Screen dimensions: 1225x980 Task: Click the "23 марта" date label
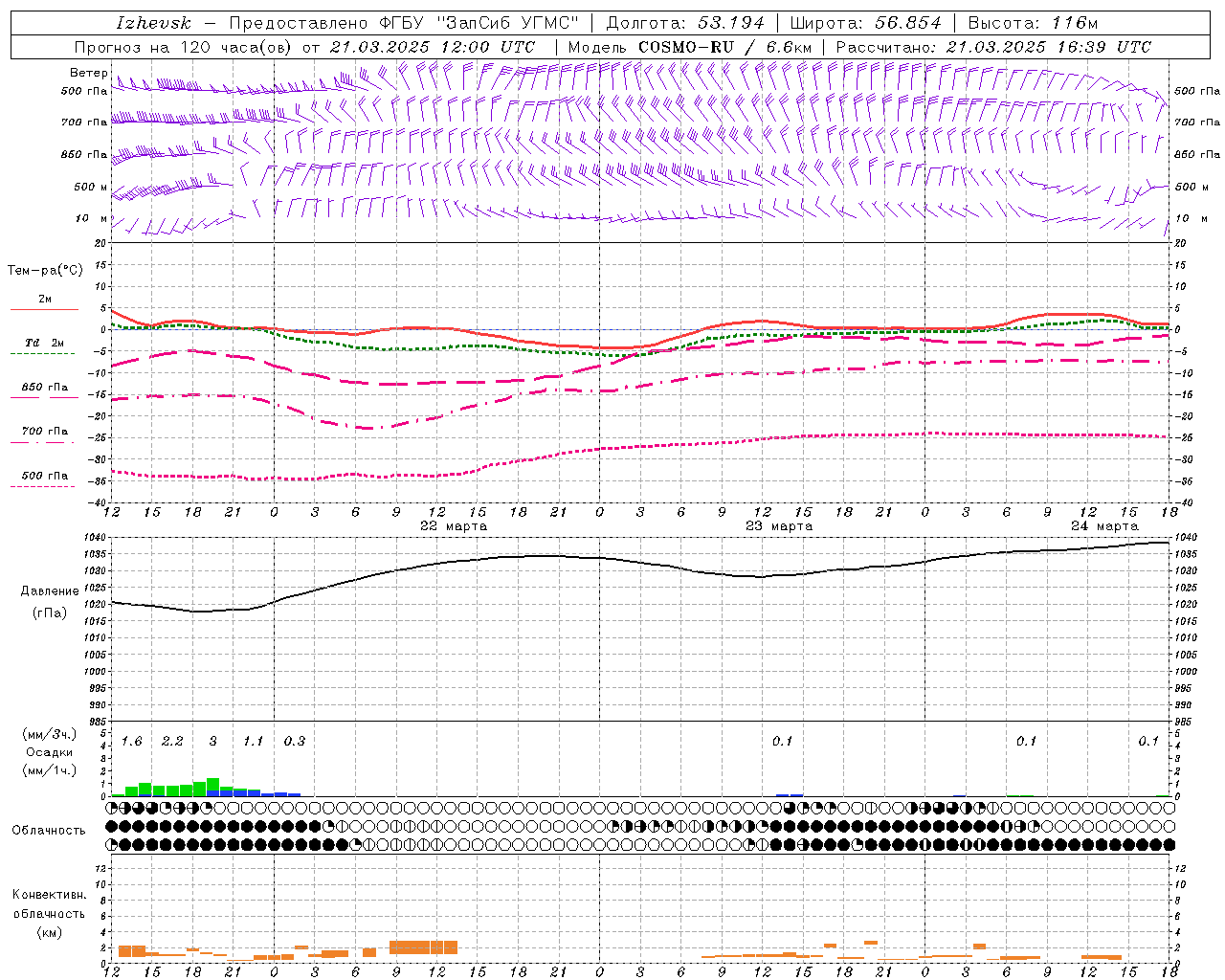779,526
